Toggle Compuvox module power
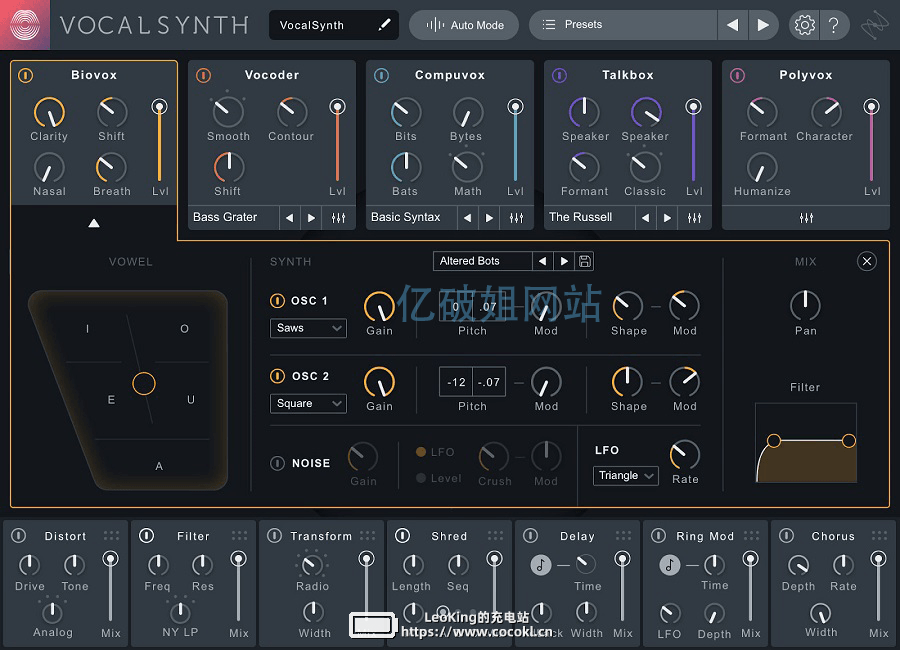 381,75
